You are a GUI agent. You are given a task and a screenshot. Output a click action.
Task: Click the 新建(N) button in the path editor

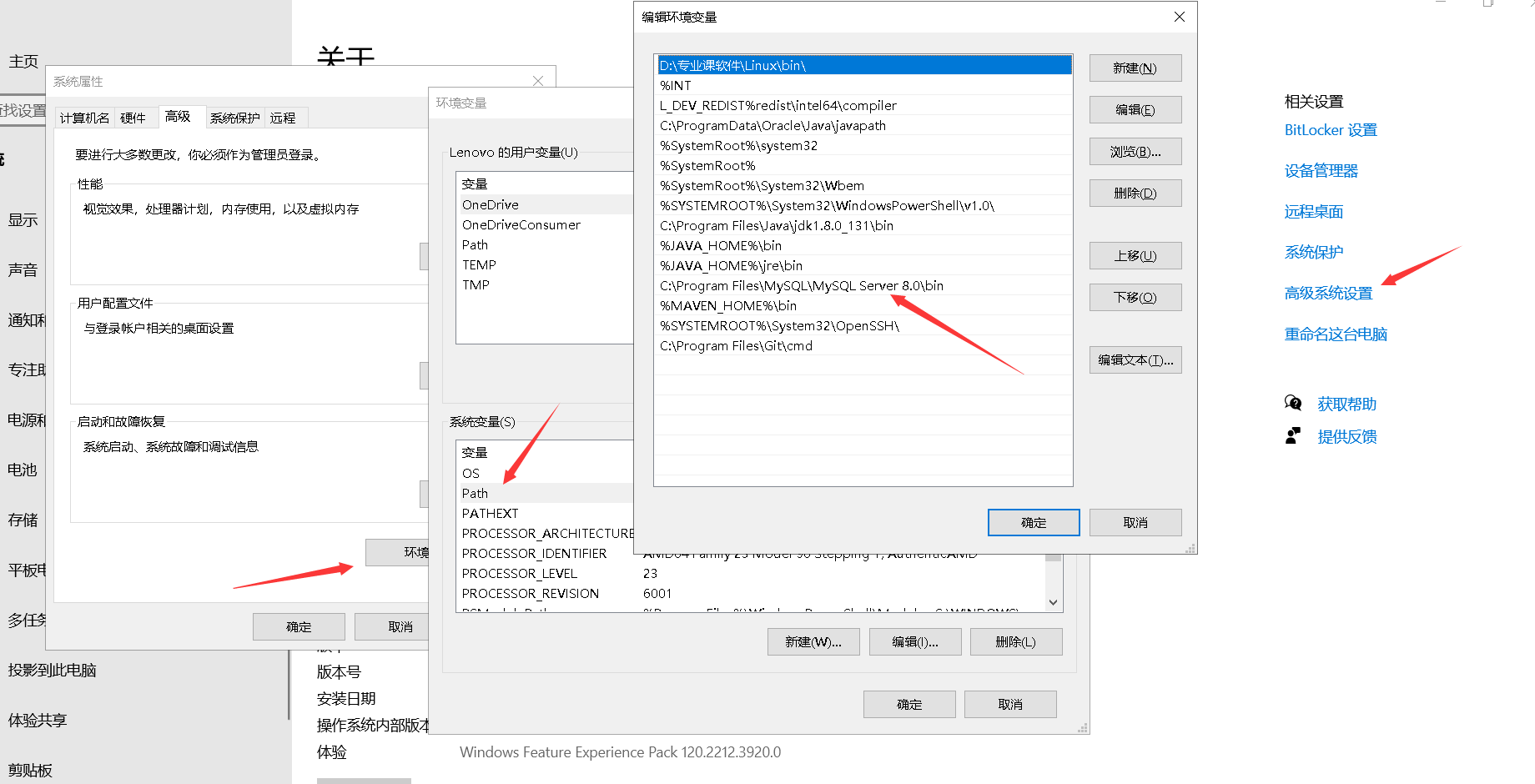[x=1135, y=68]
